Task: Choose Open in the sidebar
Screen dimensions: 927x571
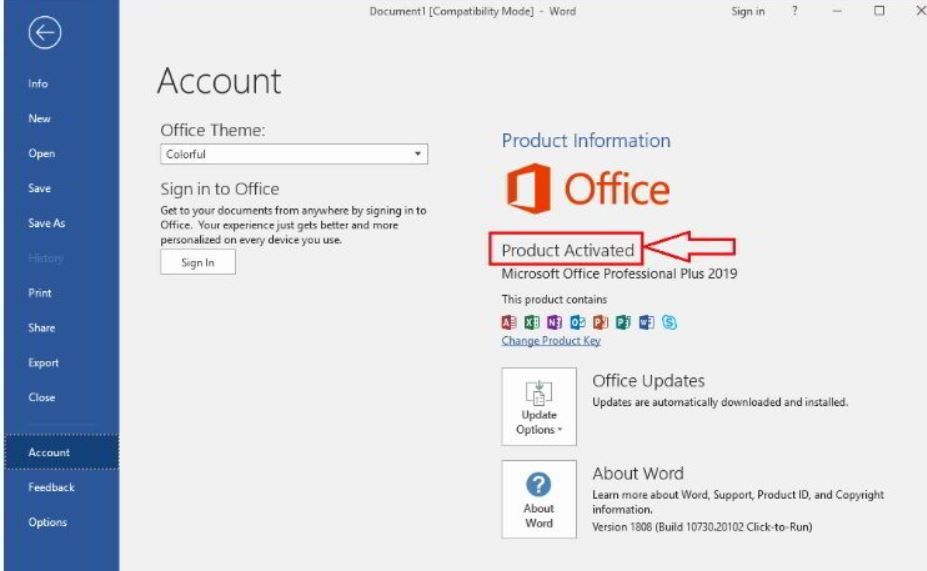Action: [41, 154]
